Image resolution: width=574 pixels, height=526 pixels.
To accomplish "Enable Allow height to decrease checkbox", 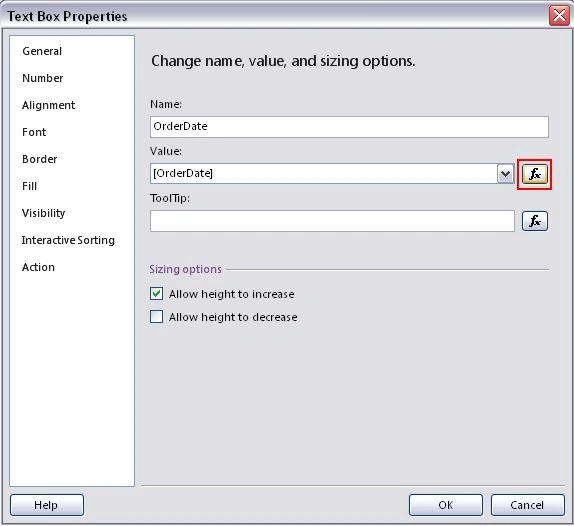I will [156, 317].
